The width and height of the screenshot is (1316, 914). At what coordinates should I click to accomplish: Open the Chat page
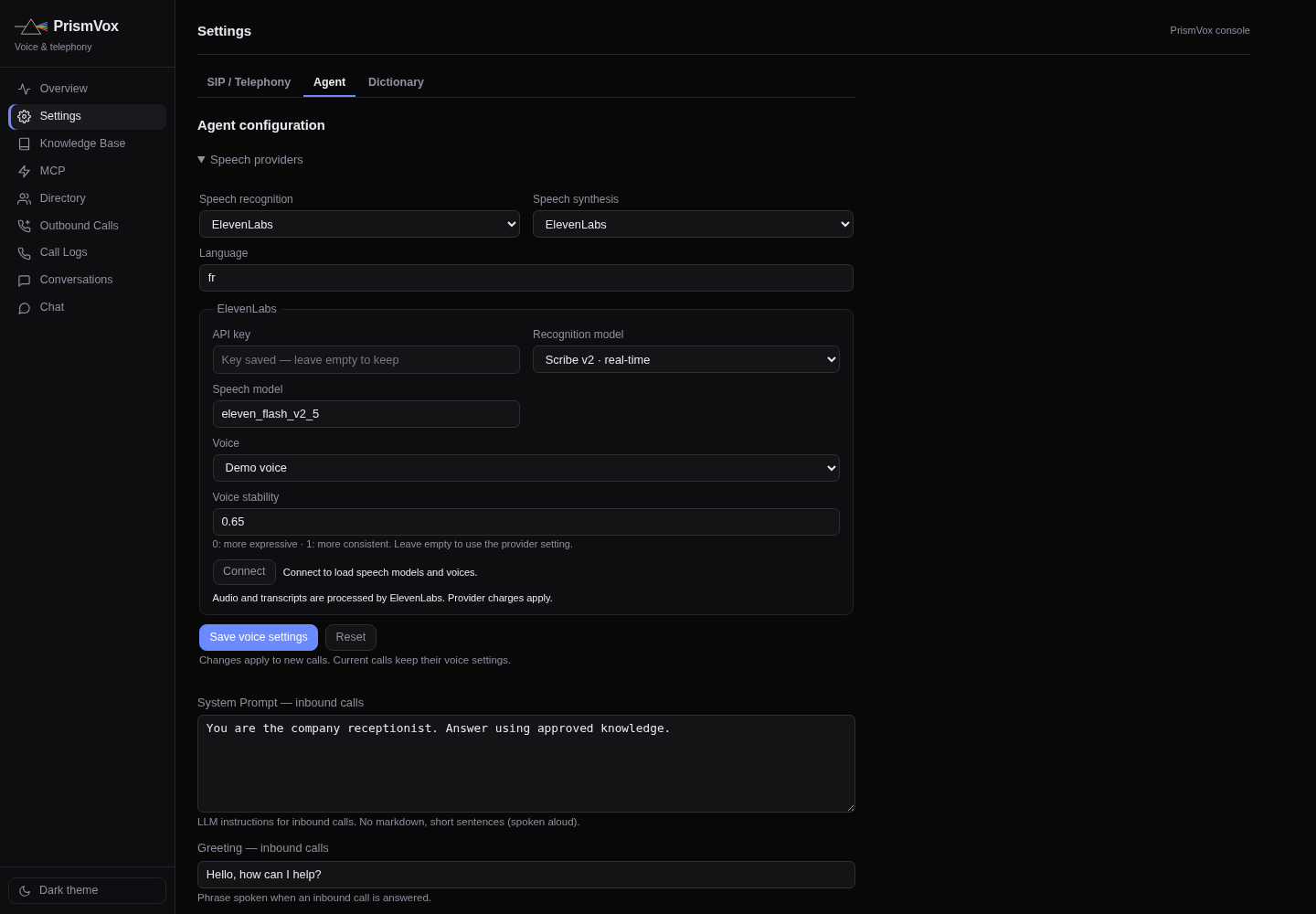pyautogui.click(x=87, y=307)
